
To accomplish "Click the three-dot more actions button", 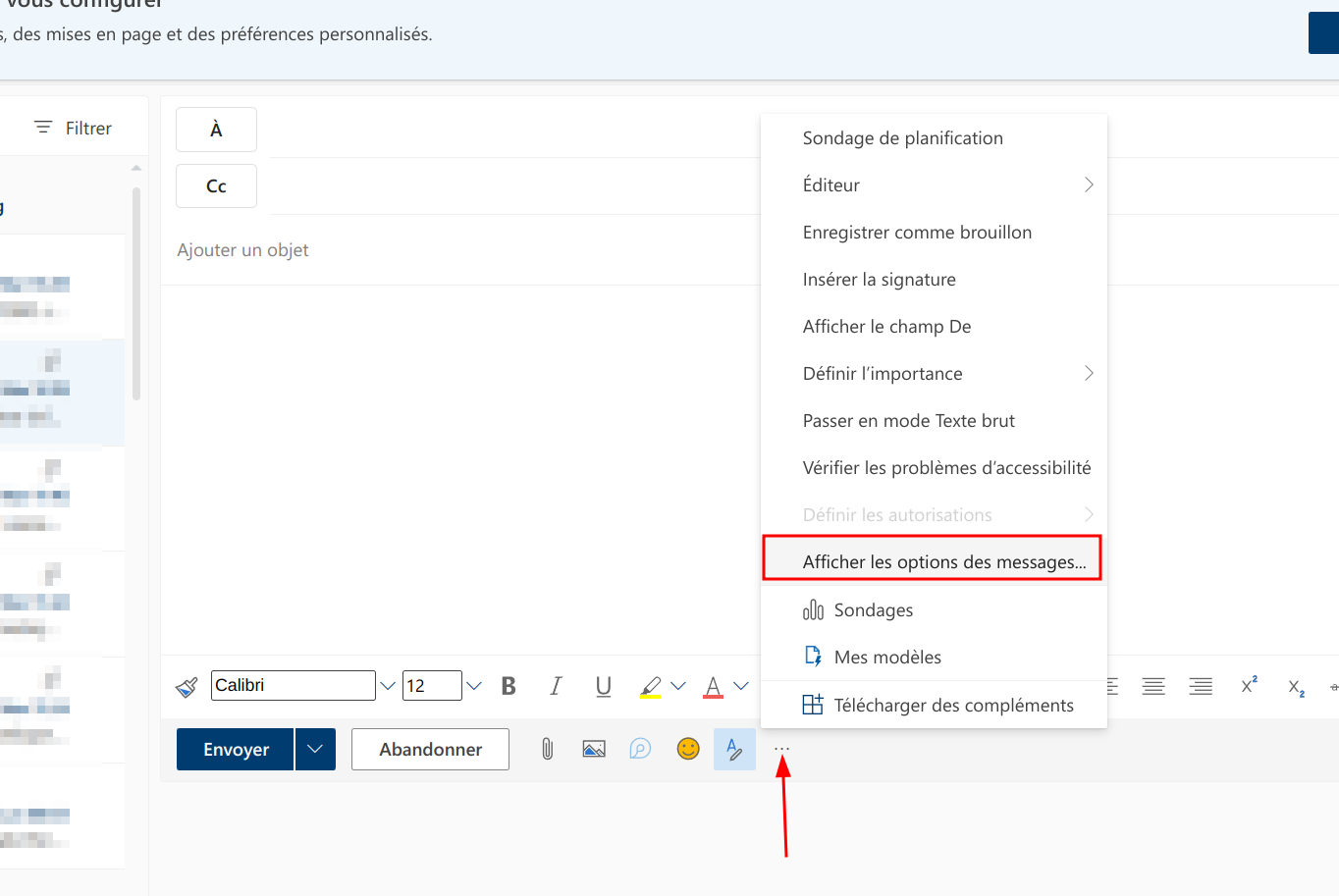I will coord(781,749).
